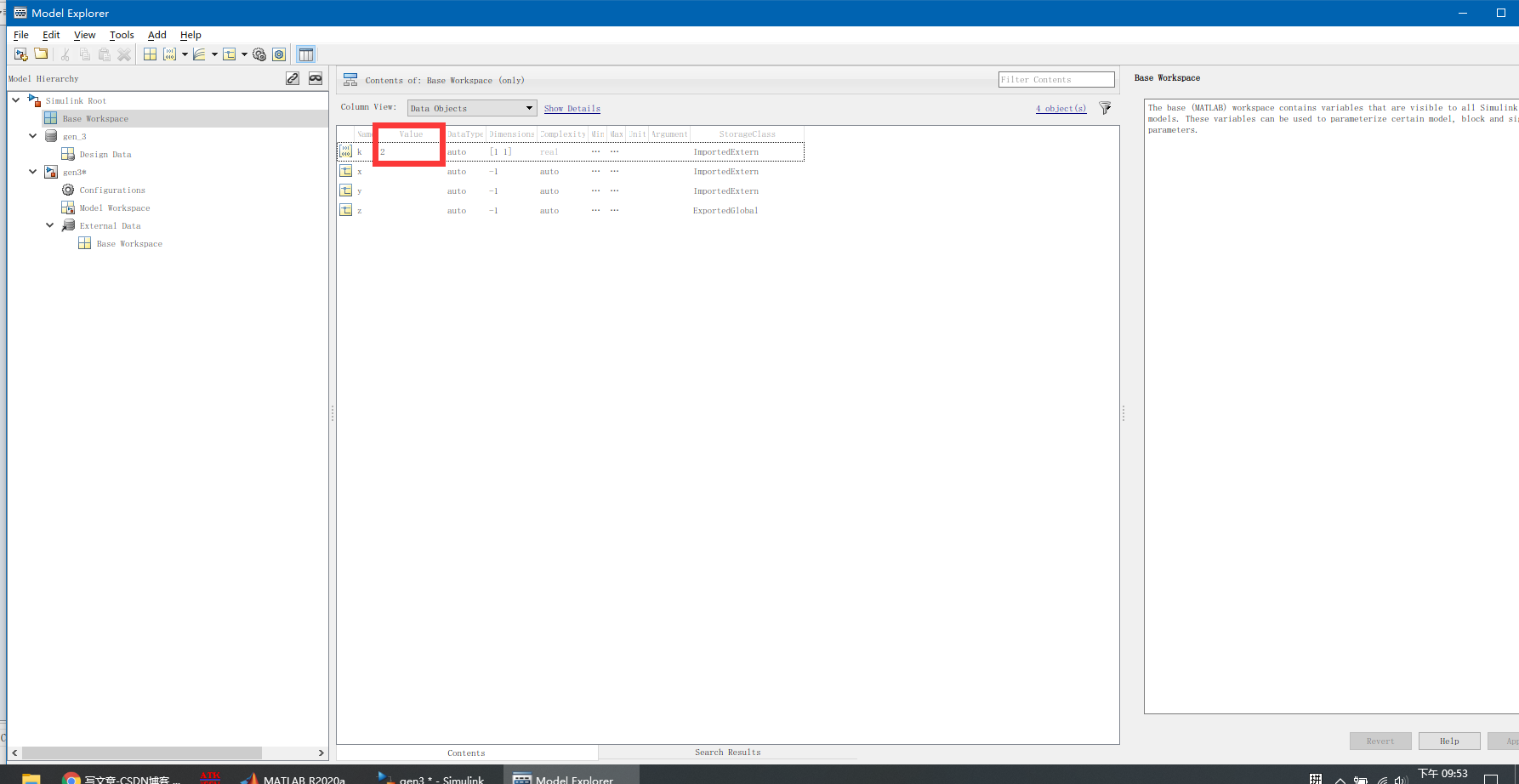1519x784 pixels.
Task: Toggle the column view layout icon
Action: click(305, 54)
